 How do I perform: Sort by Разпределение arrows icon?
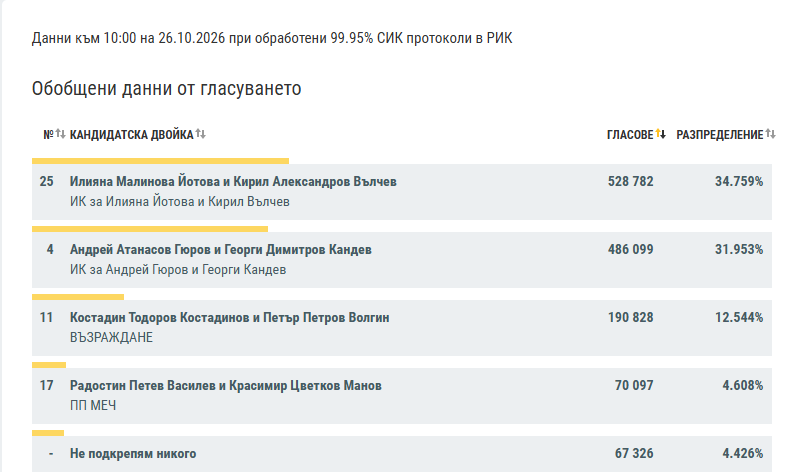tap(770, 134)
